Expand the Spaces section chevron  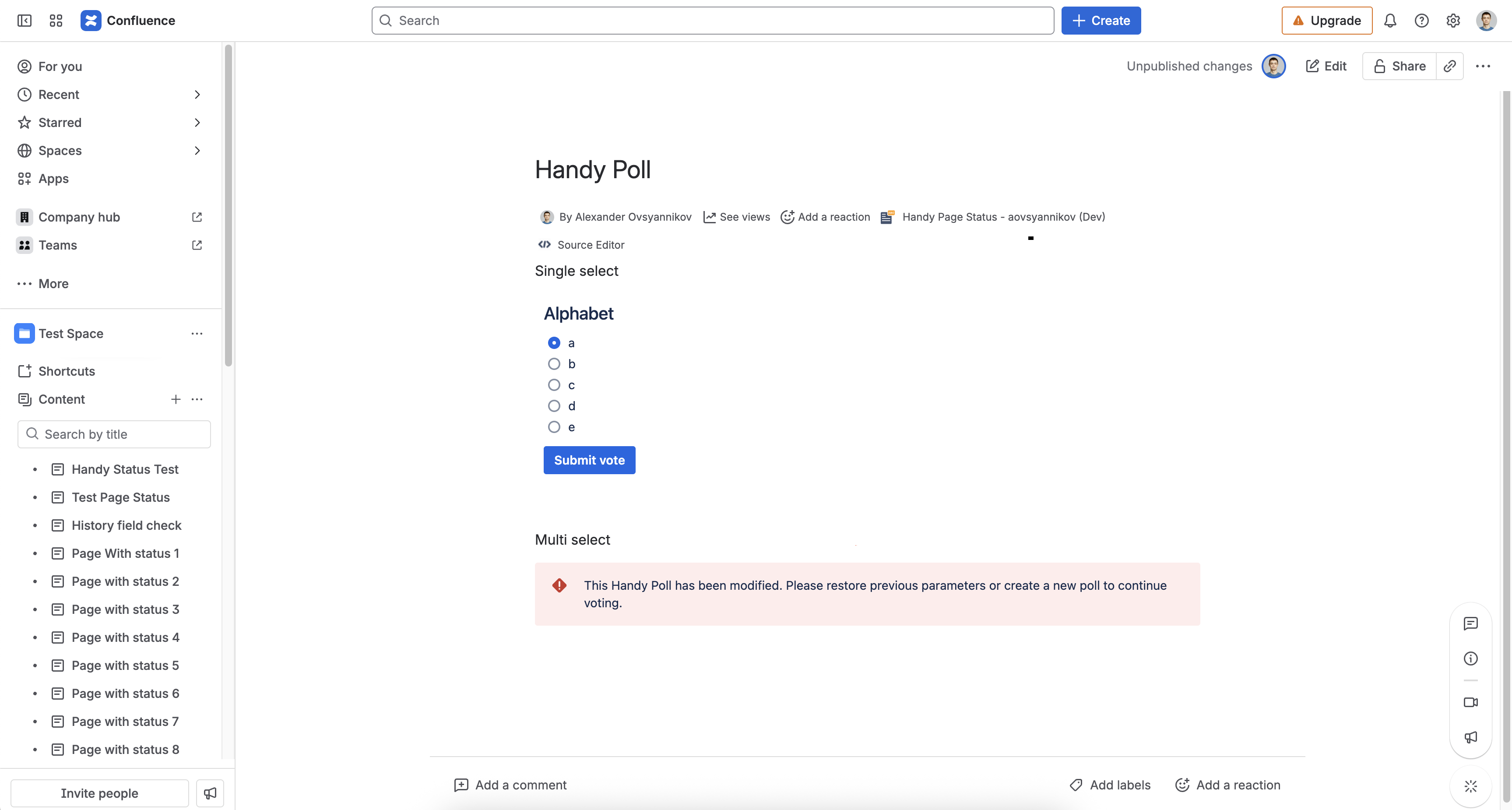click(x=197, y=151)
